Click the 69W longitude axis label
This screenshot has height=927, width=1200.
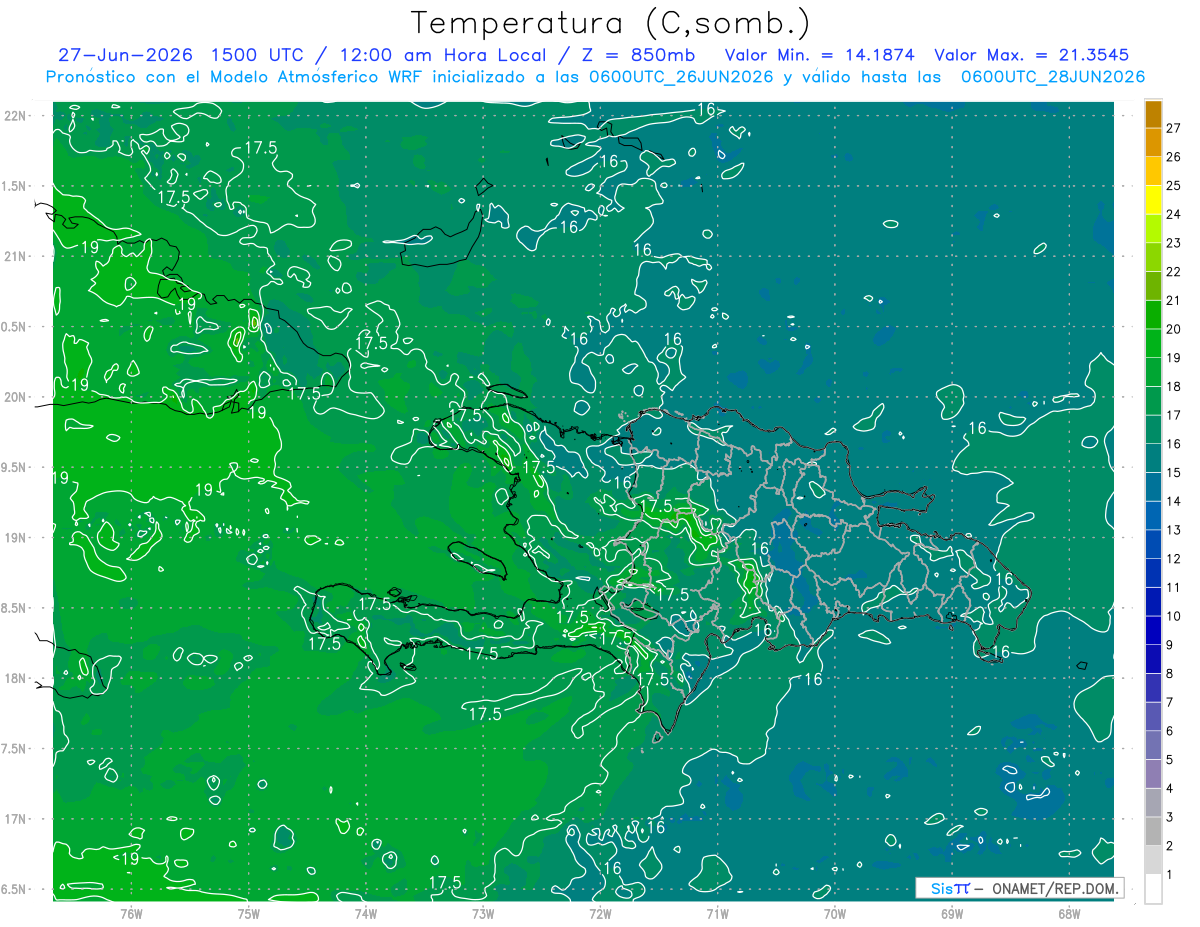(952, 914)
